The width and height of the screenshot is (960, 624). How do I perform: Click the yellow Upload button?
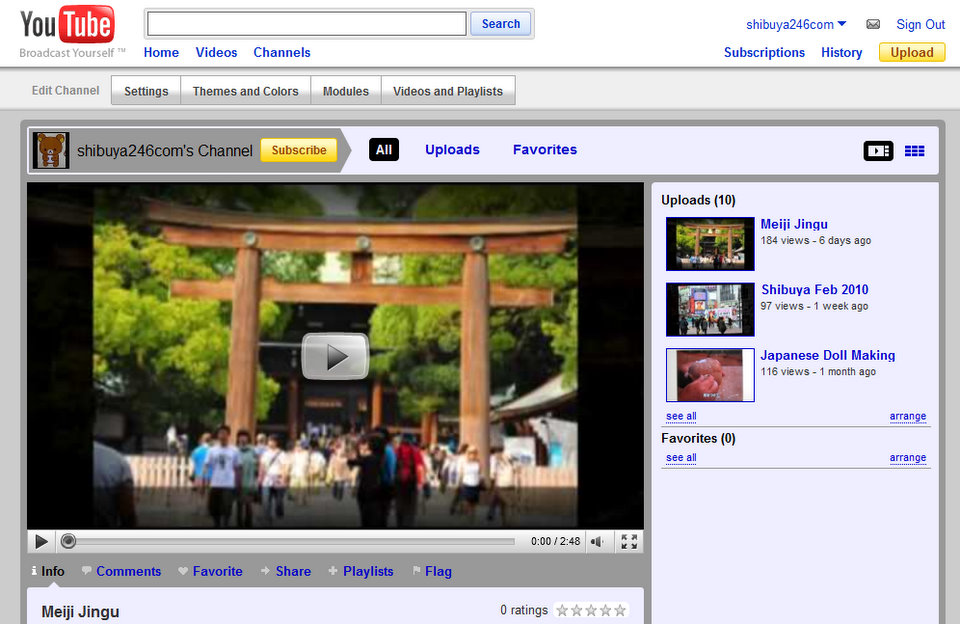[x=912, y=53]
